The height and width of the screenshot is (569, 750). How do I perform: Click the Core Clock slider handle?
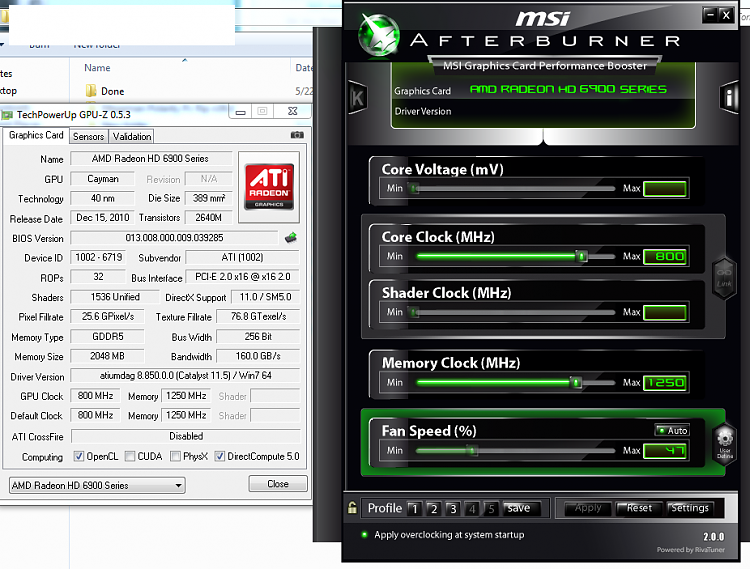(582, 256)
